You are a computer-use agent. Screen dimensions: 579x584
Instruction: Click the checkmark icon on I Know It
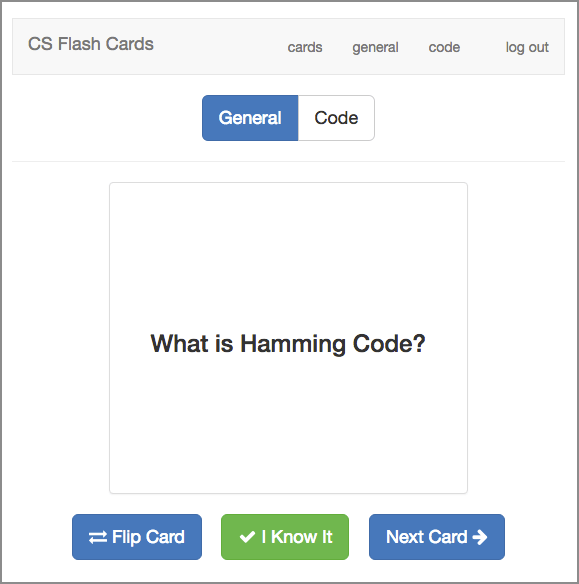[247, 537]
